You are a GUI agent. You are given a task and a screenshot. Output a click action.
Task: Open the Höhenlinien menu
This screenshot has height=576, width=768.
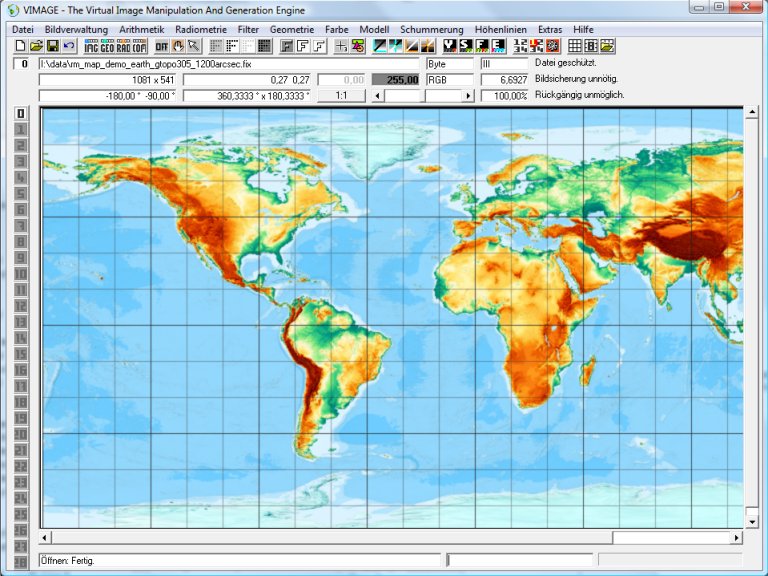500,30
